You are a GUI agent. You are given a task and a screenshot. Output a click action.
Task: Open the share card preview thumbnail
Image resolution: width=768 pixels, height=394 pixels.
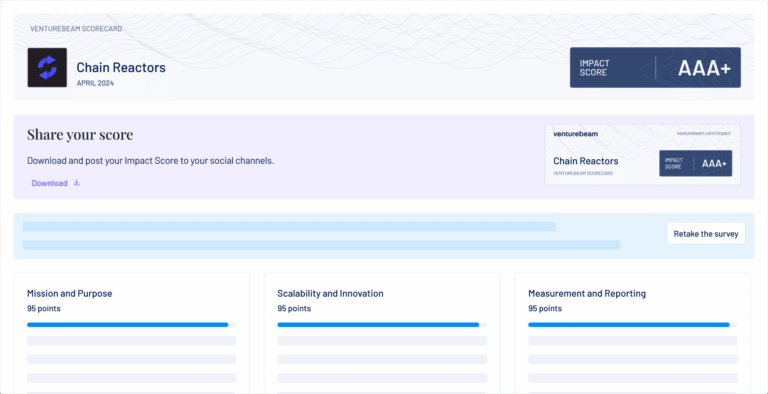click(643, 154)
